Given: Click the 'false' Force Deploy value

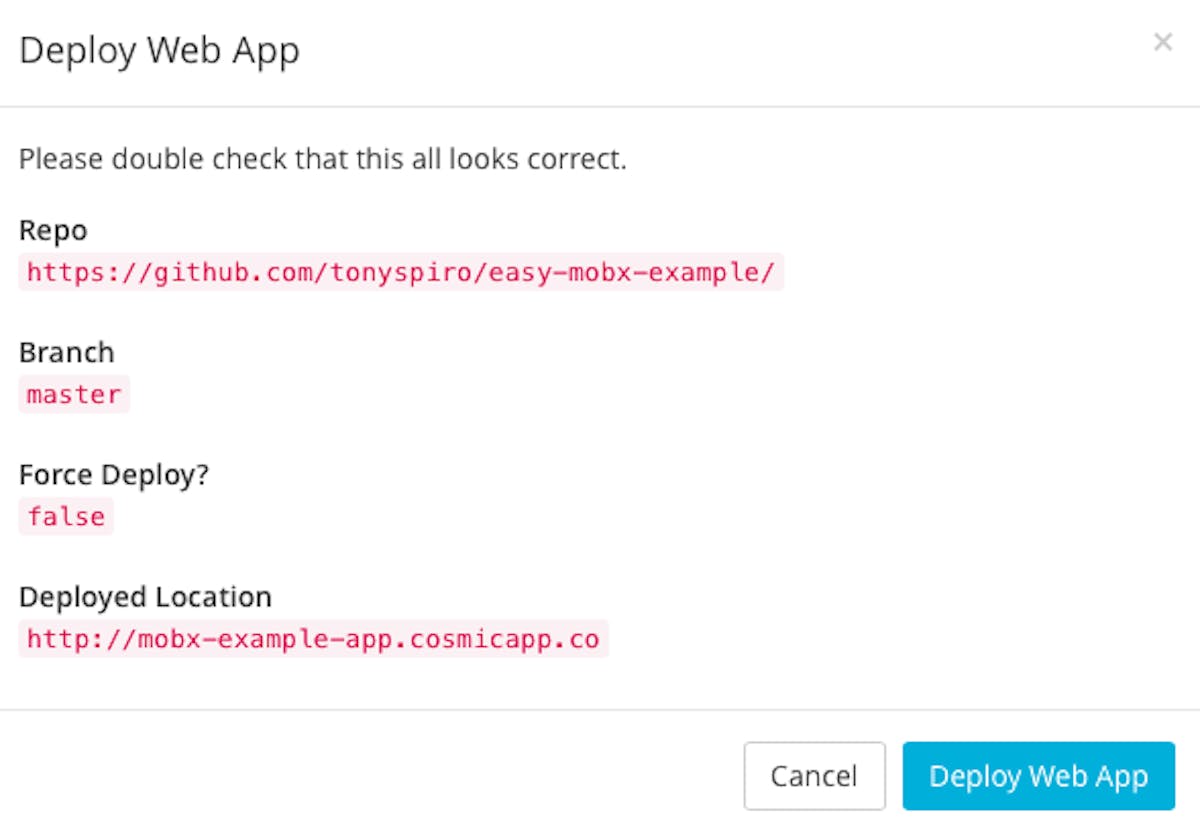Looking at the screenshot, I should tap(66, 516).
